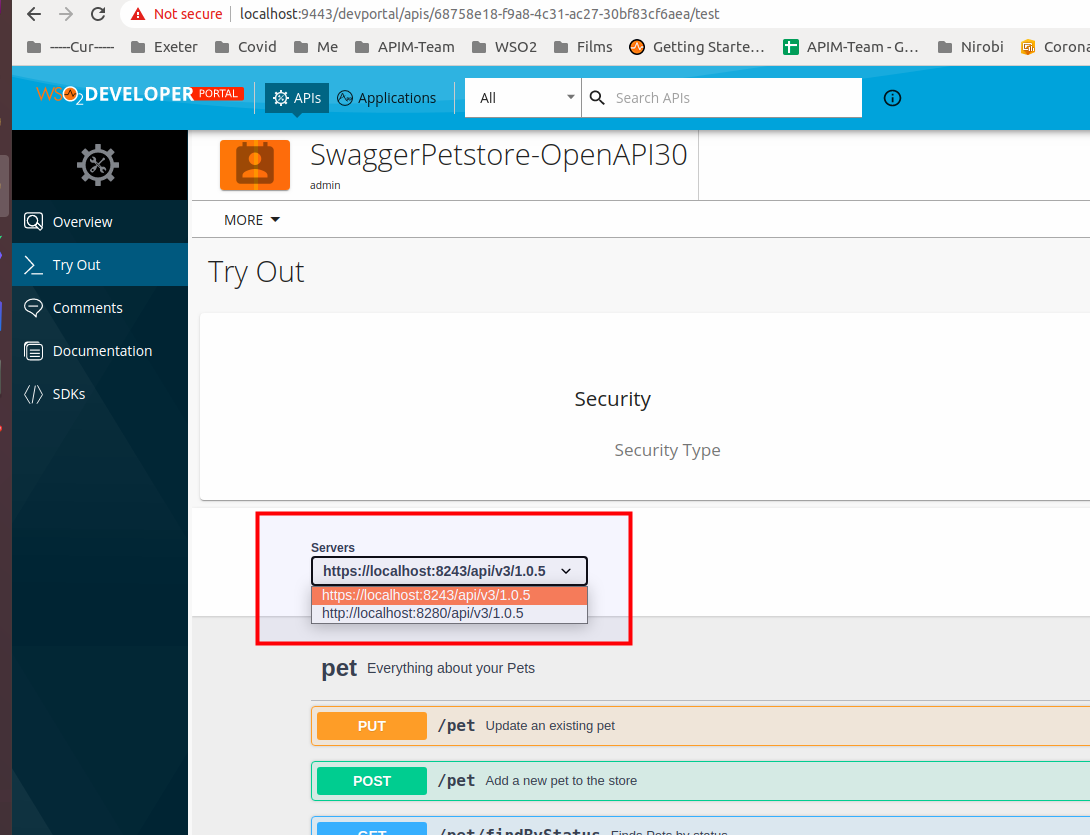Select the Overview icon in the sidebar

click(33, 221)
